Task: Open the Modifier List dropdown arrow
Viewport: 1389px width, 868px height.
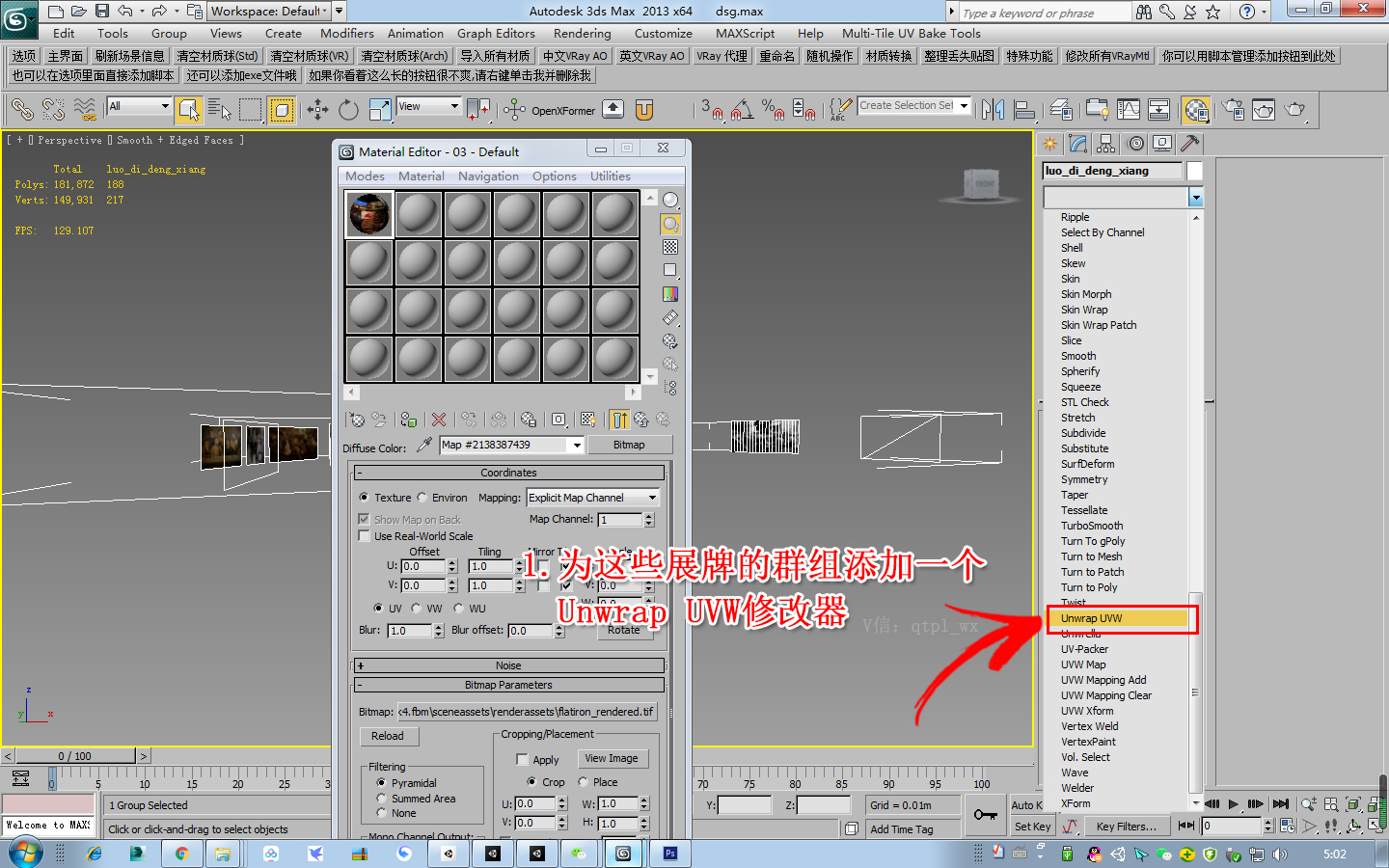Action: tap(1196, 198)
